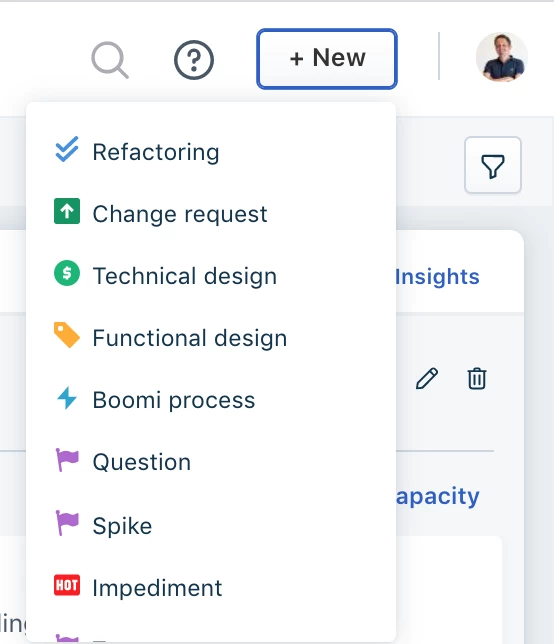This screenshot has height=644, width=554.
Task: Click the Refactoring double-checkmark icon
Action: pos(67,149)
